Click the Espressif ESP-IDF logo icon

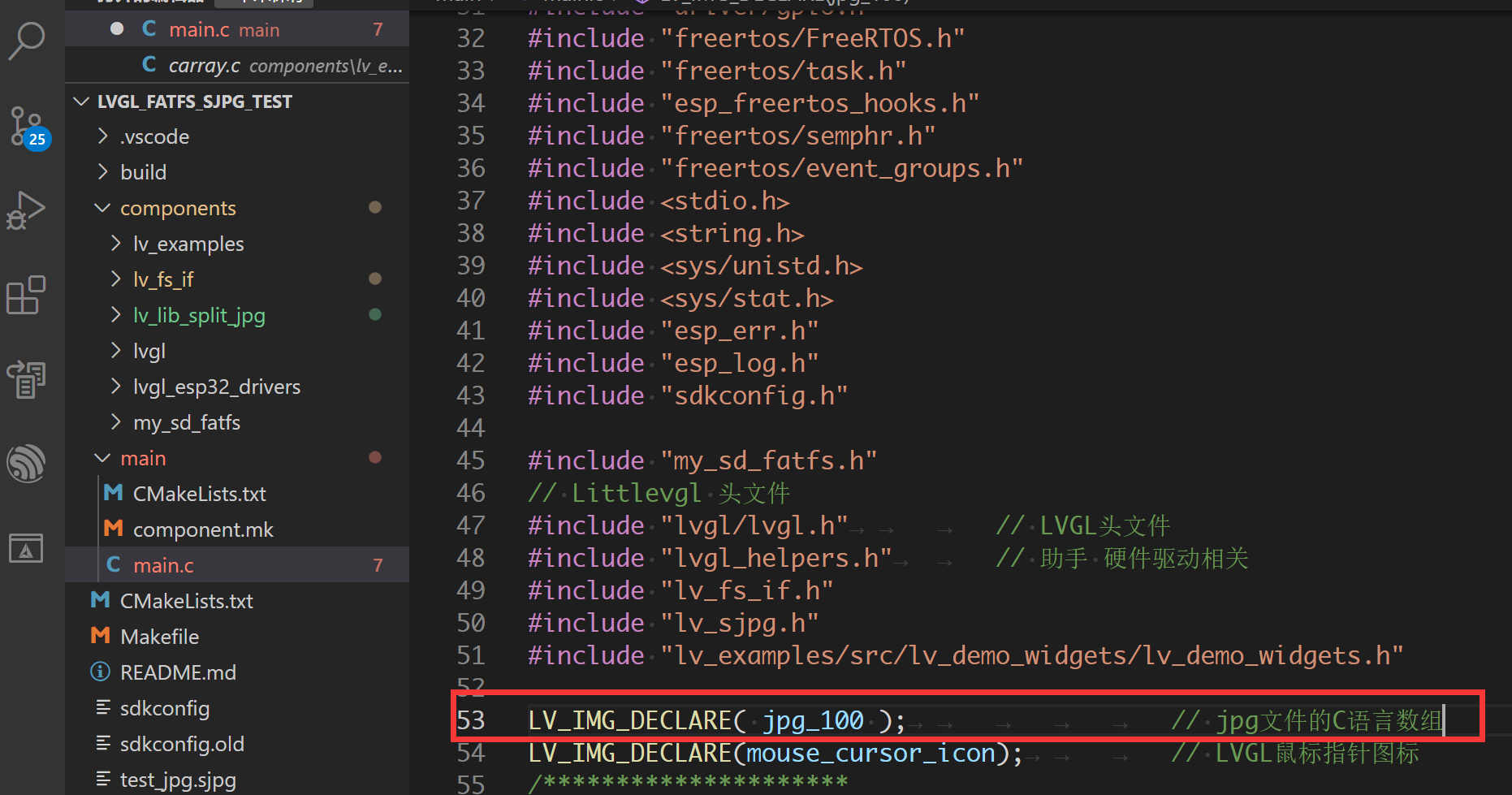tap(27, 464)
